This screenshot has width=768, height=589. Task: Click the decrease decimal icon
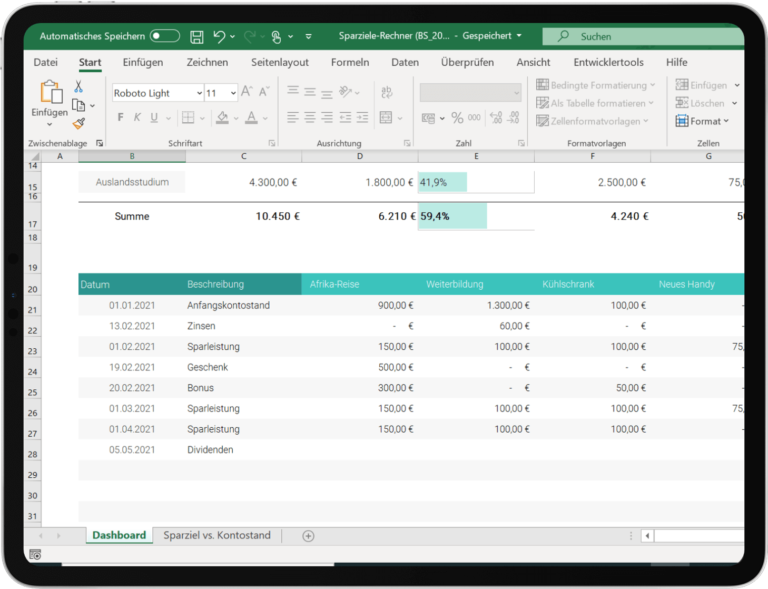tap(513, 118)
